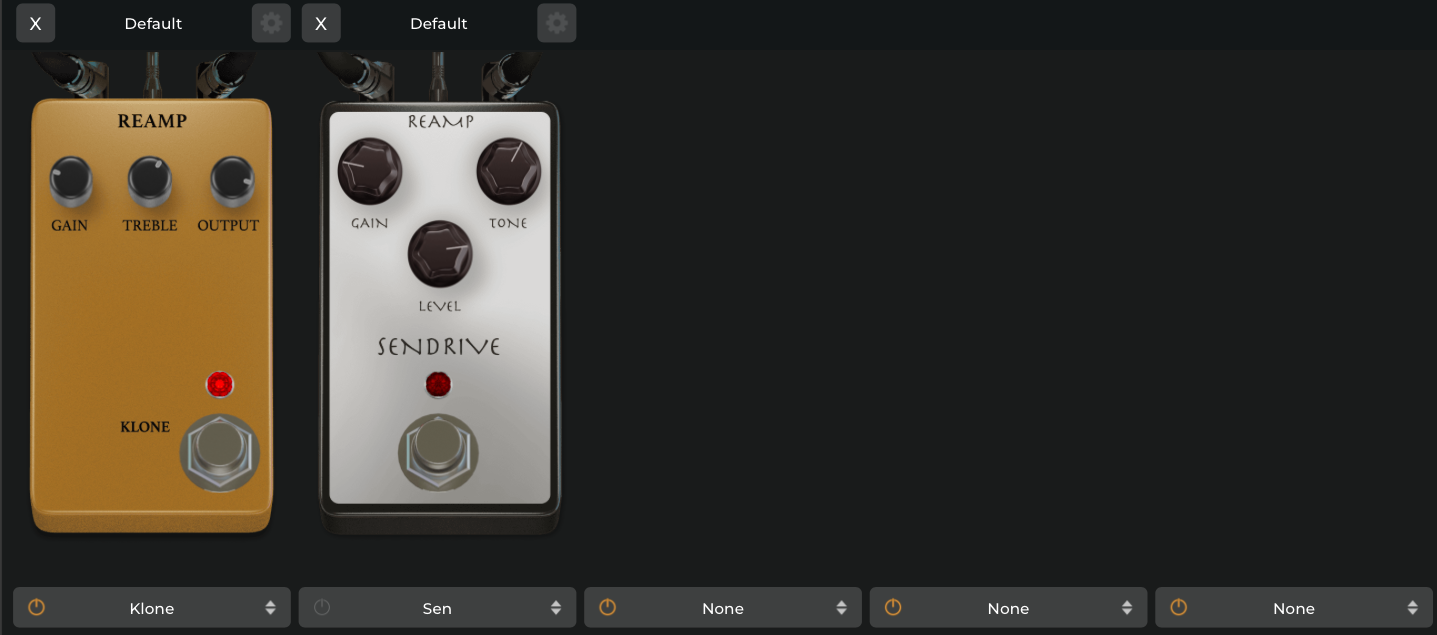Open settings gear above the Sendrive pedal
This screenshot has height=635, width=1437.
pos(557,23)
